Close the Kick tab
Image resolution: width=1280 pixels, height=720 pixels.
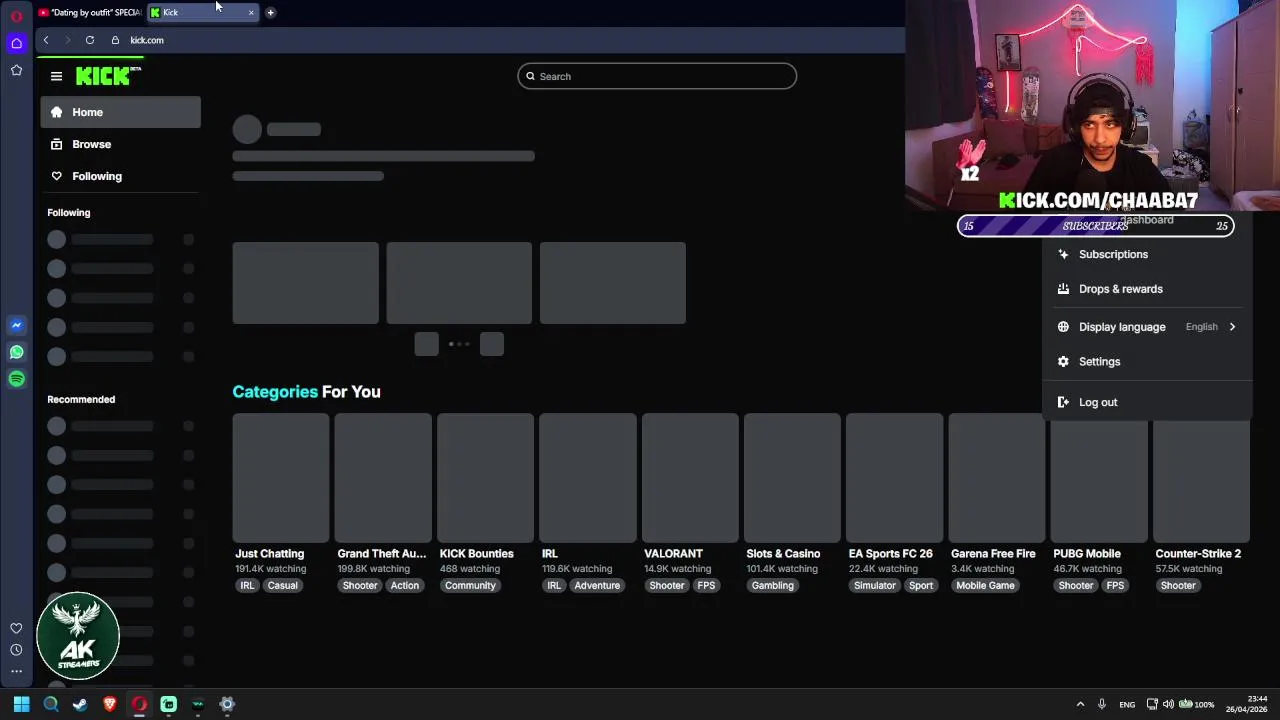(251, 12)
